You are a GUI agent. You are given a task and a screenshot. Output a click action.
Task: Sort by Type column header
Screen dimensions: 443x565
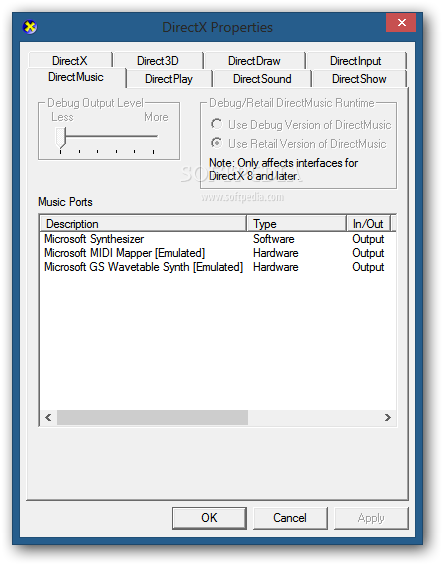296,224
